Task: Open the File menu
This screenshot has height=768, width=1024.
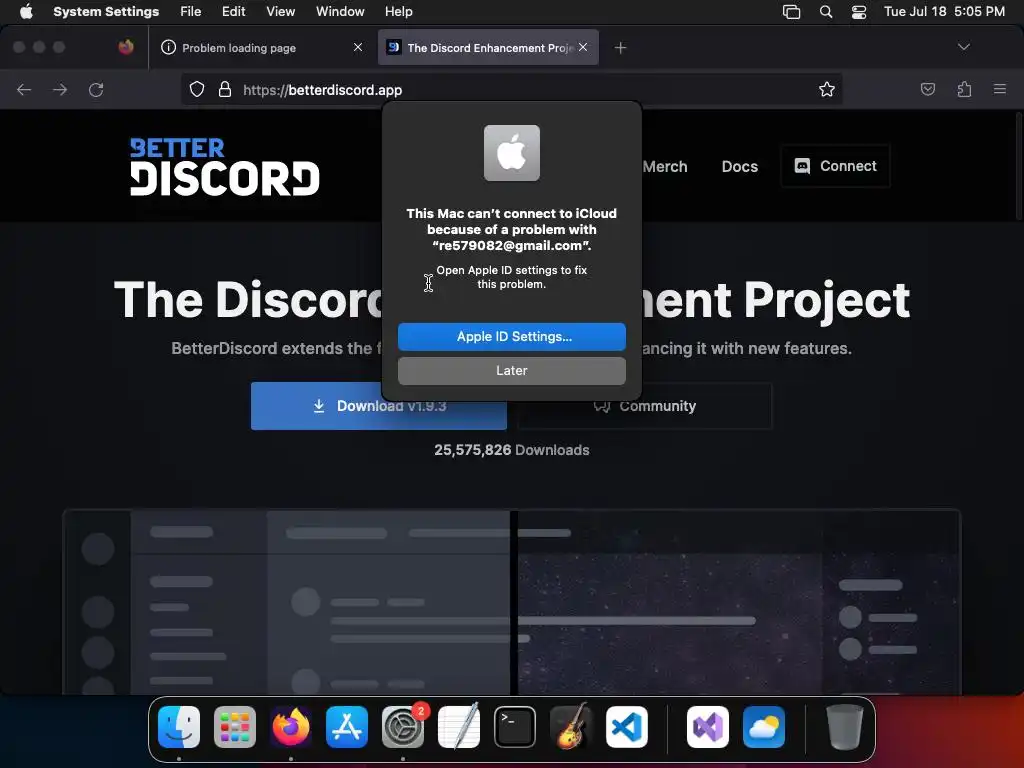Action: click(191, 11)
